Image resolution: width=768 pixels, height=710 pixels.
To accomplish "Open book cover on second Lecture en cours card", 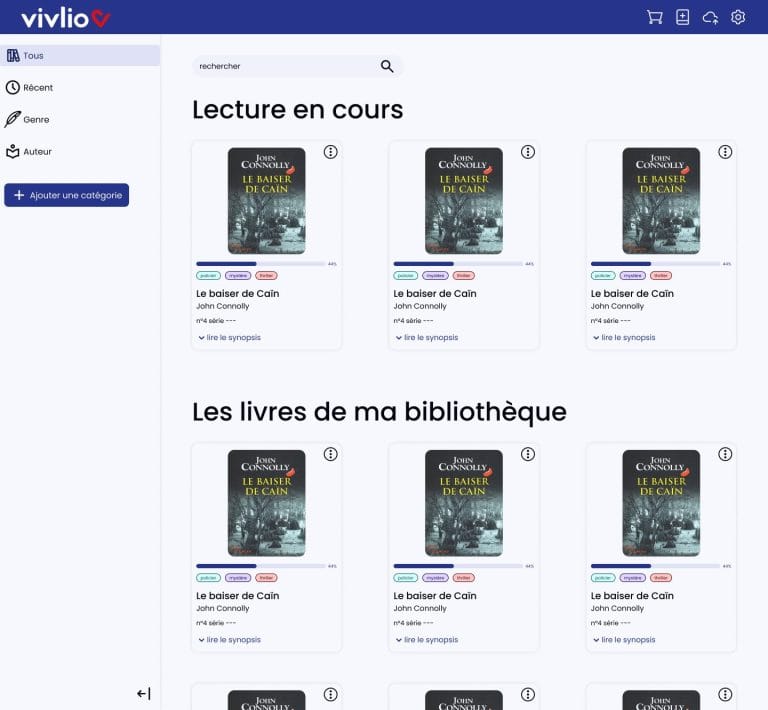I will click(x=464, y=201).
